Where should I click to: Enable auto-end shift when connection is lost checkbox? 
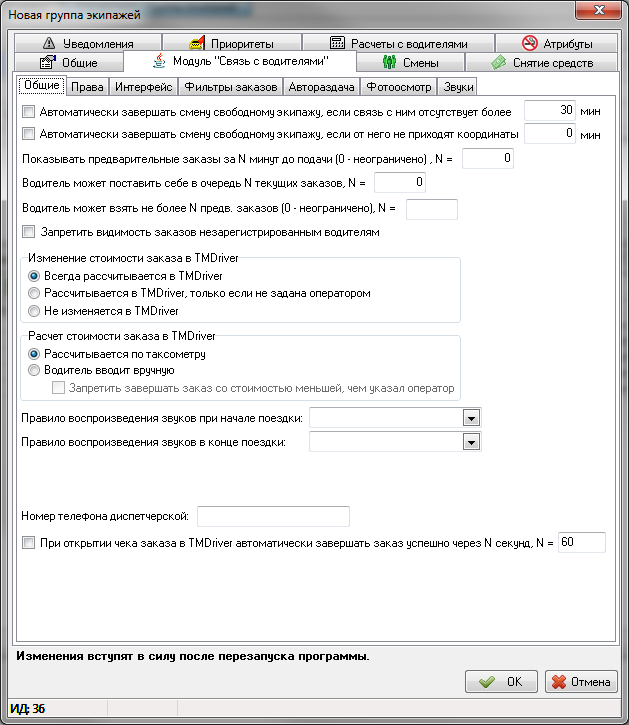tap(29, 111)
